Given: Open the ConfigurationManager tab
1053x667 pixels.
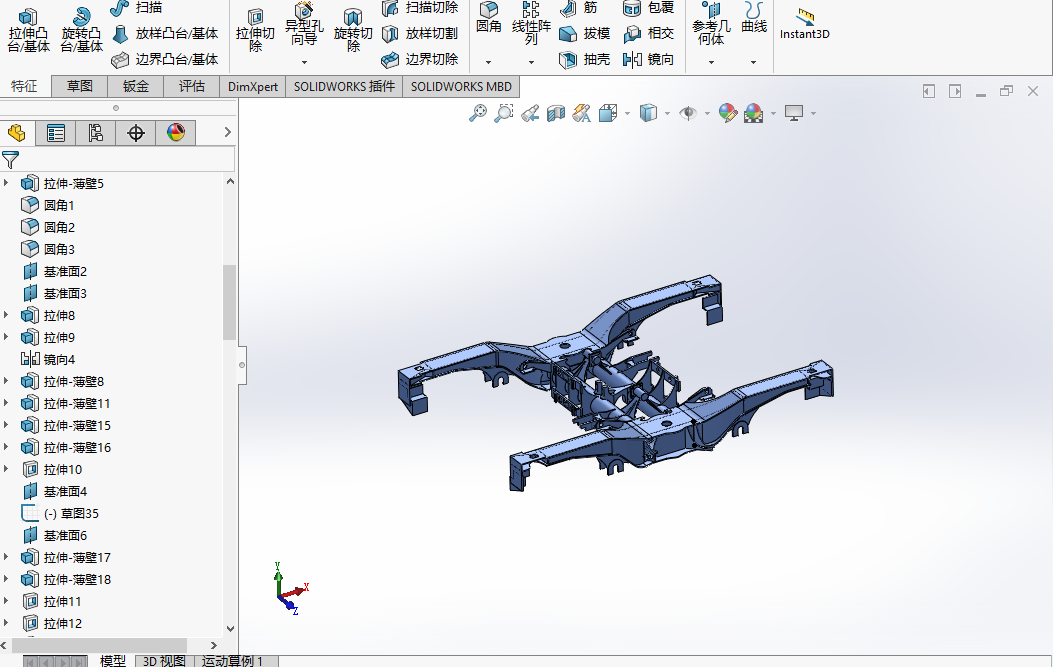Looking at the screenshot, I should click(95, 133).
